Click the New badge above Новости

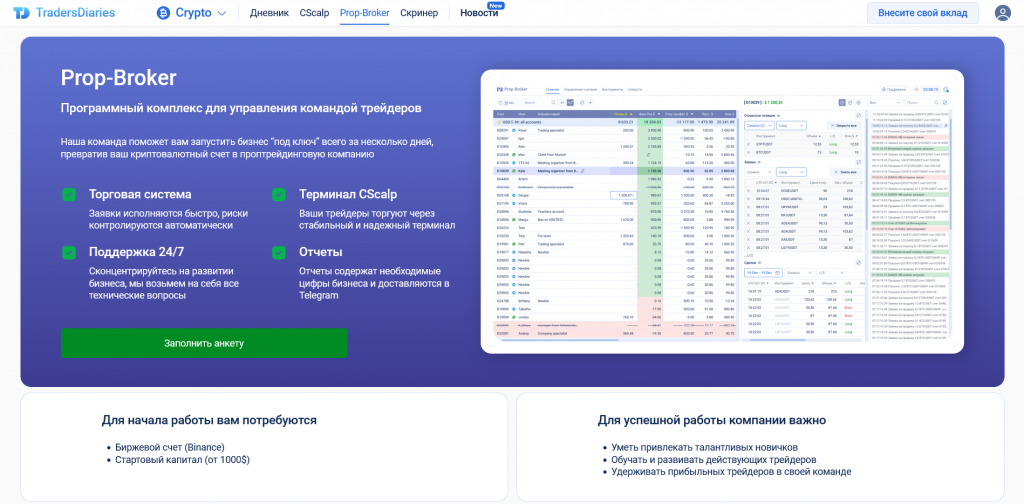pyautogui.click(x=496, y=5)
